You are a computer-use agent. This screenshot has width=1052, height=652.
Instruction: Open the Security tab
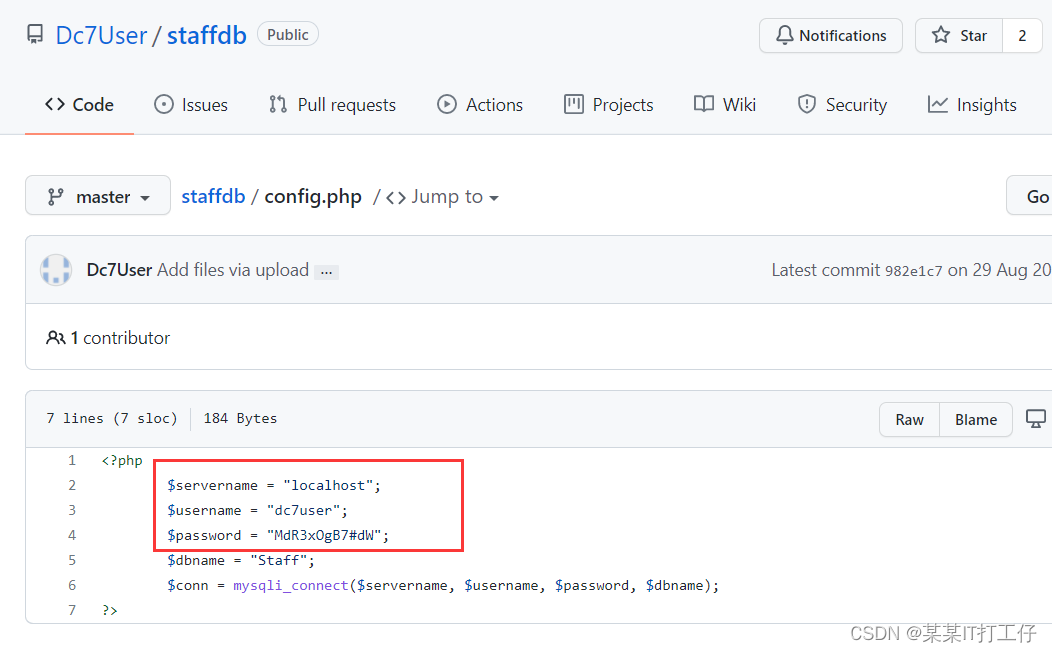tap(842, 105)
